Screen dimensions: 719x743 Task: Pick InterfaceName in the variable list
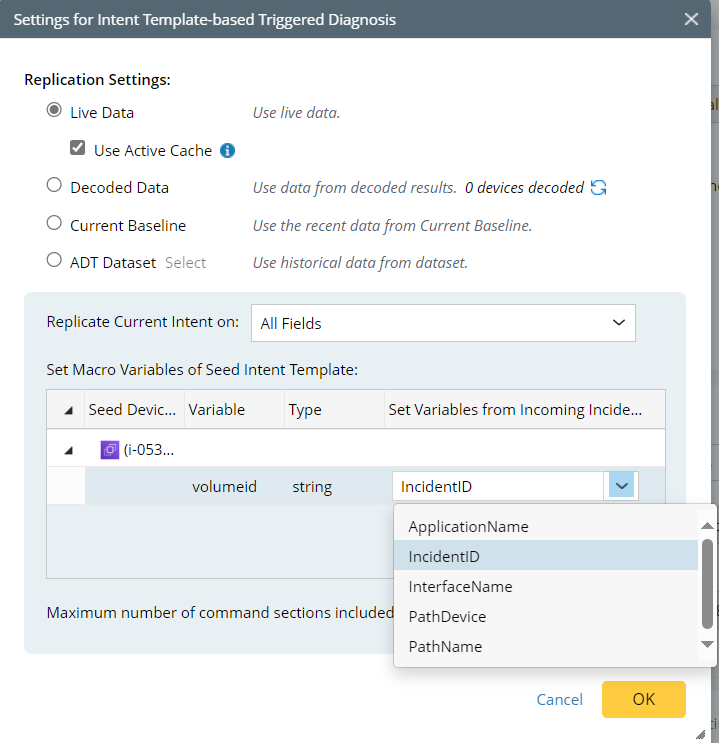click(x=460, y=587)
